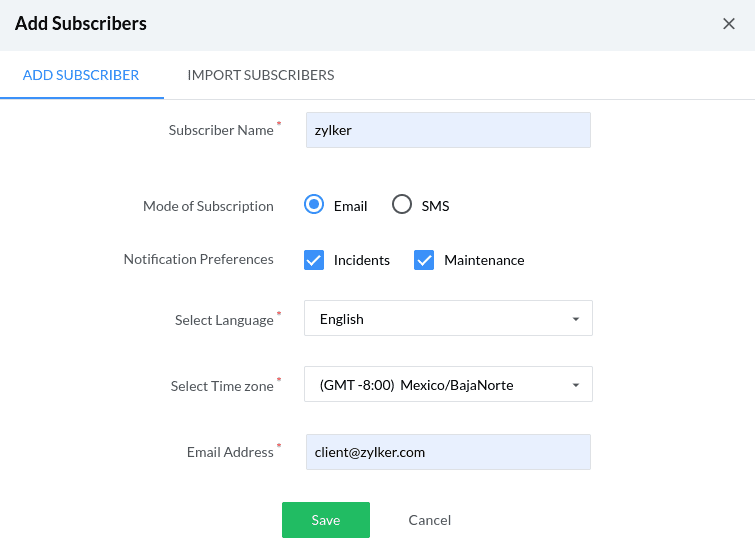Click the Add Subscribers dialog title
This screenshot has width=755, height=551.
(81, 24)
